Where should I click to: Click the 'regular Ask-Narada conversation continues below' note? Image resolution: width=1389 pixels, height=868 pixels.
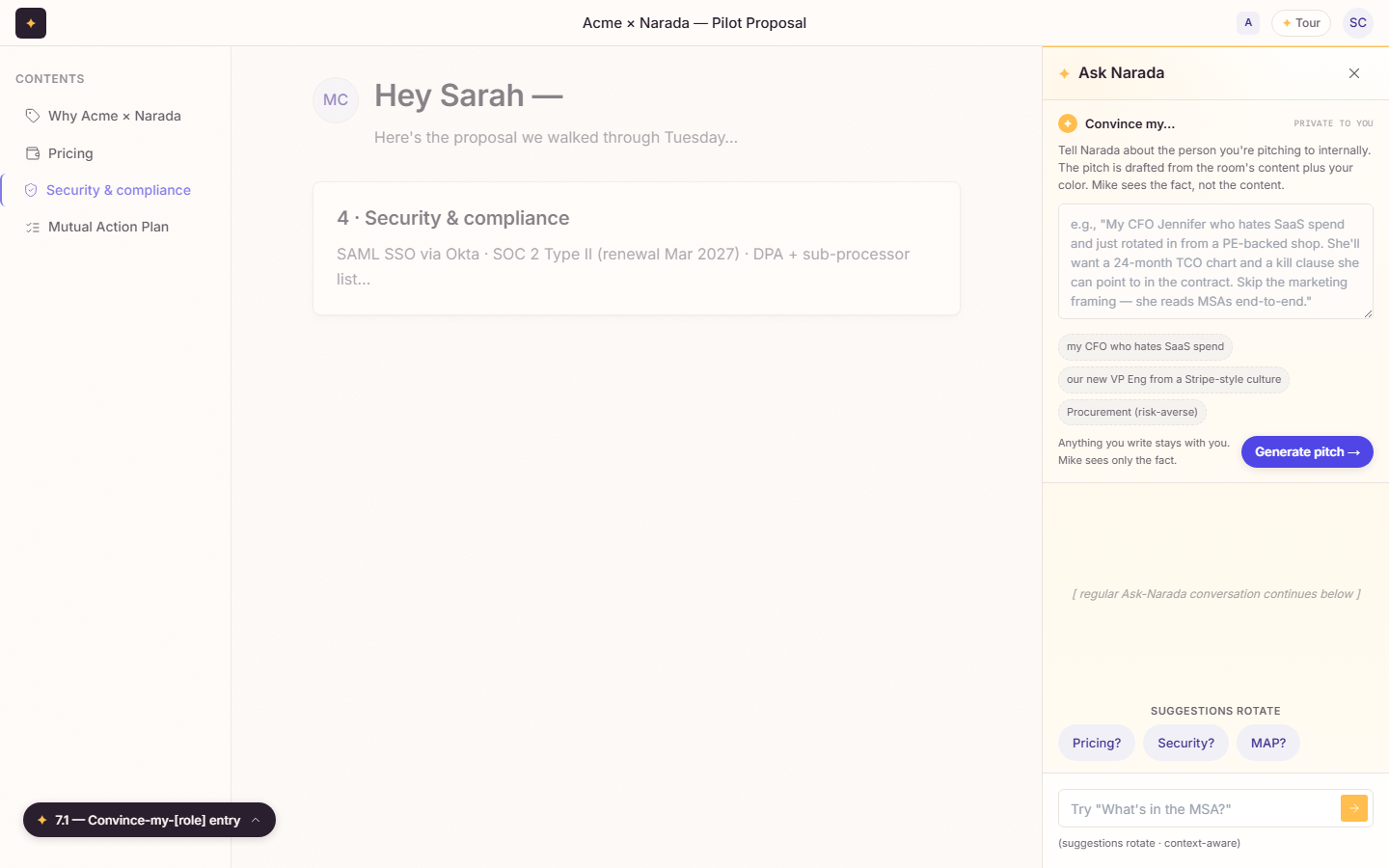tap(1216, 594)
